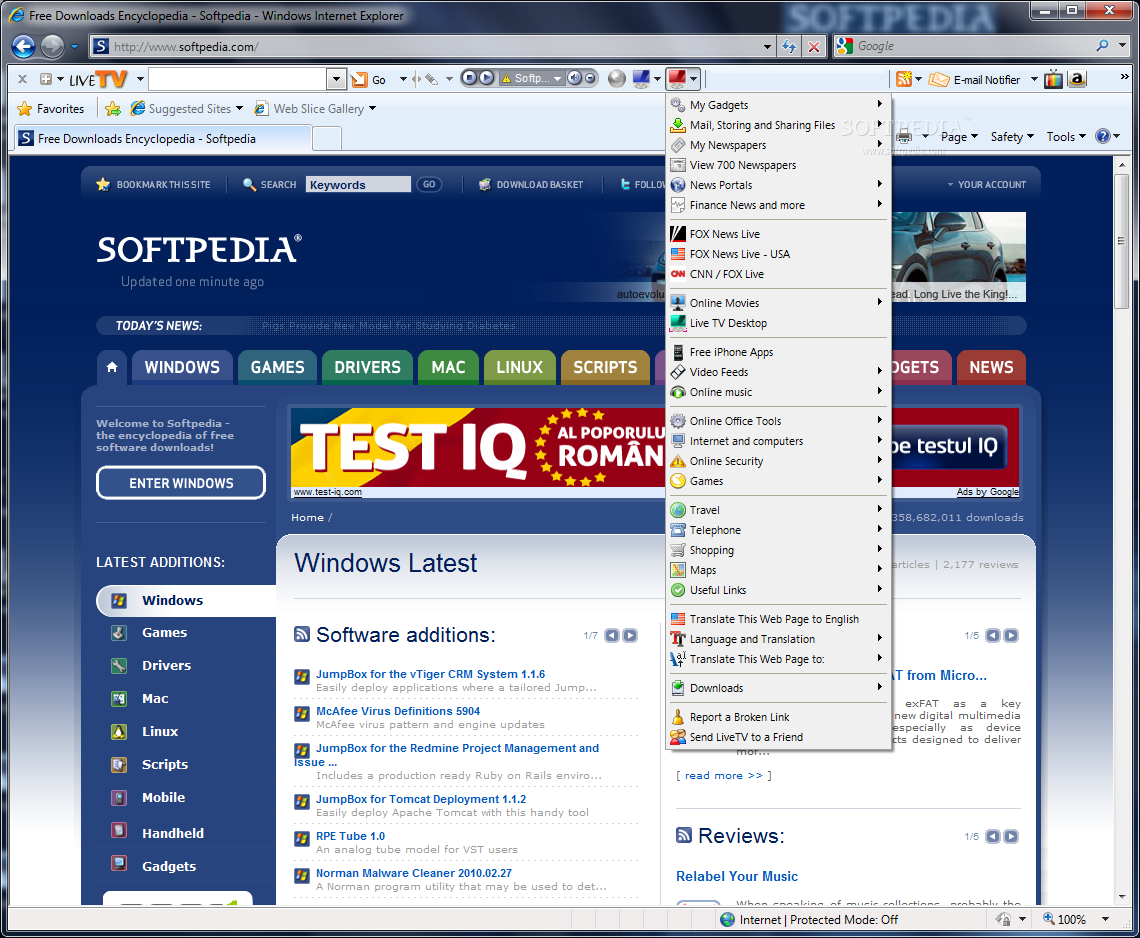Viewport: 1140px width, 938px height.
Task: Select Send LiveTV to a Friend
Action: (777, 737)
